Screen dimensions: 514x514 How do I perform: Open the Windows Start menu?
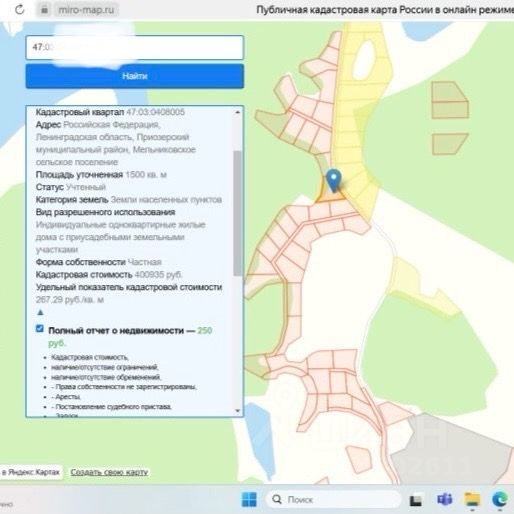(249, 499)
